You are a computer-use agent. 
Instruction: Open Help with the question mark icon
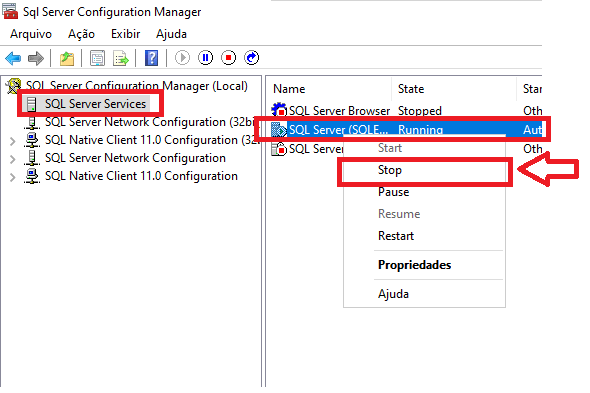pos(151,58)
